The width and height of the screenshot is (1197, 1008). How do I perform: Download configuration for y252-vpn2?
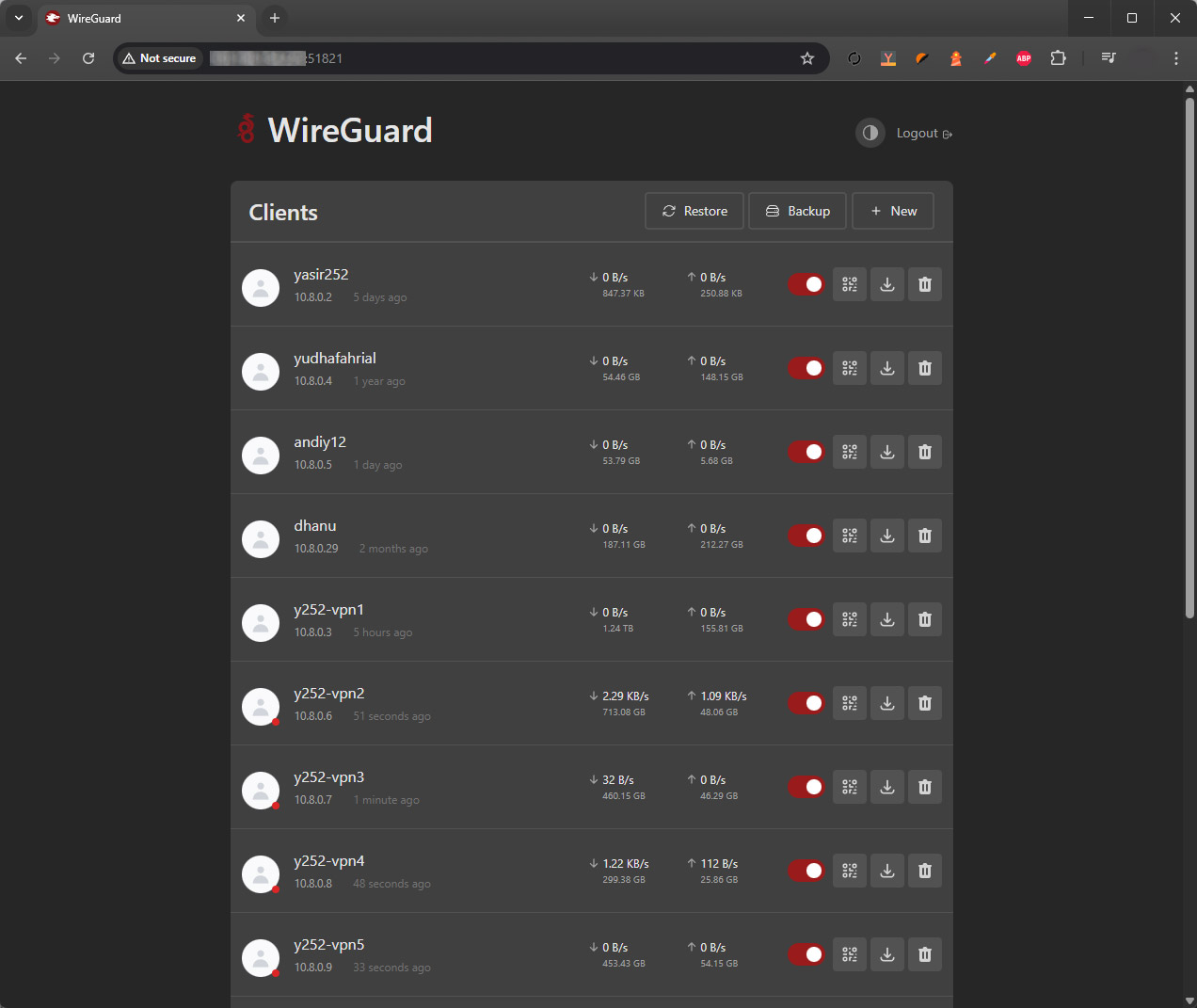887,703
